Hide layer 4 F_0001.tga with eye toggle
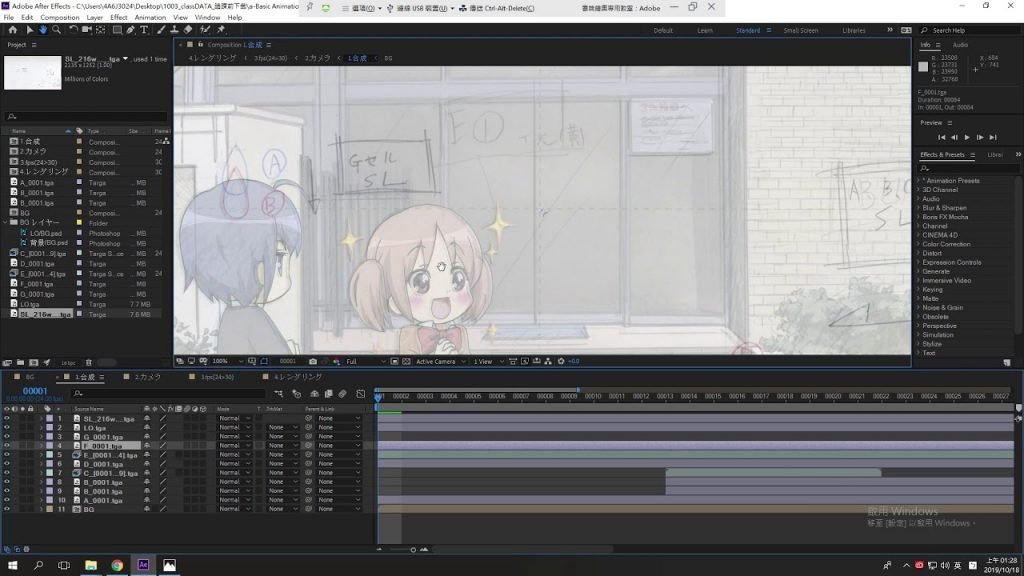 coord(7,446)
